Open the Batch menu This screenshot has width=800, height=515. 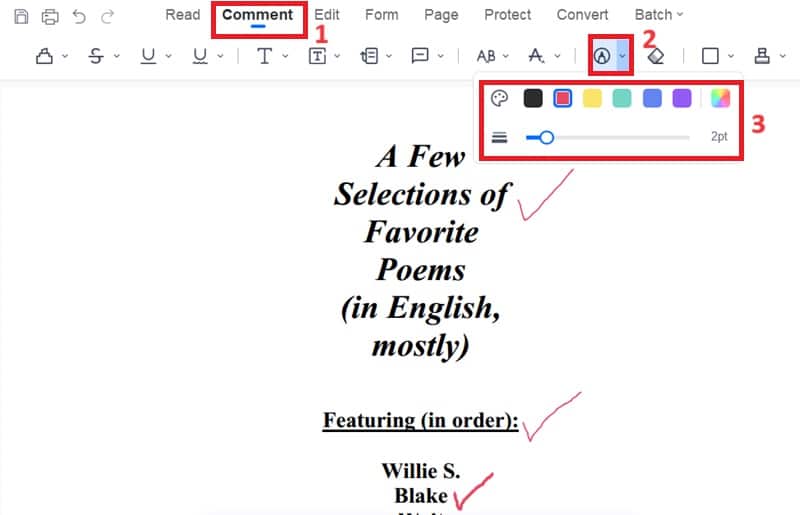659,15
